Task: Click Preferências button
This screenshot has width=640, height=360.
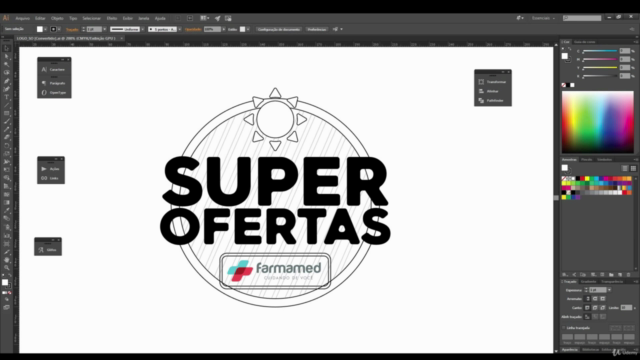Action: pos(317,29)
